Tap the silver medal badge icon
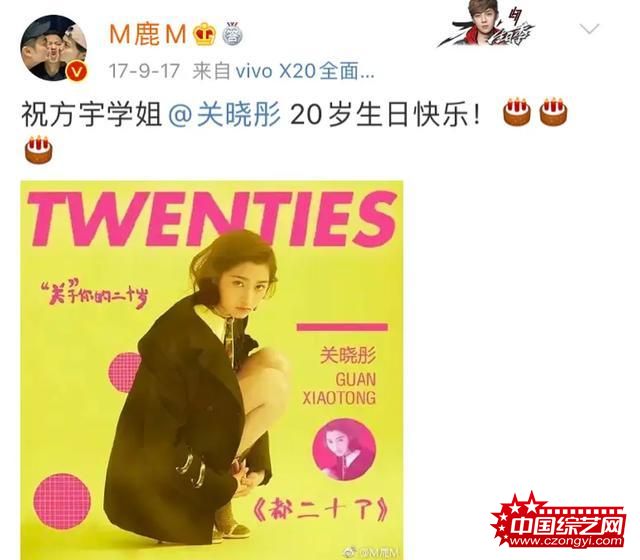This screenshot has height=560, width=640. pos(233,34)
